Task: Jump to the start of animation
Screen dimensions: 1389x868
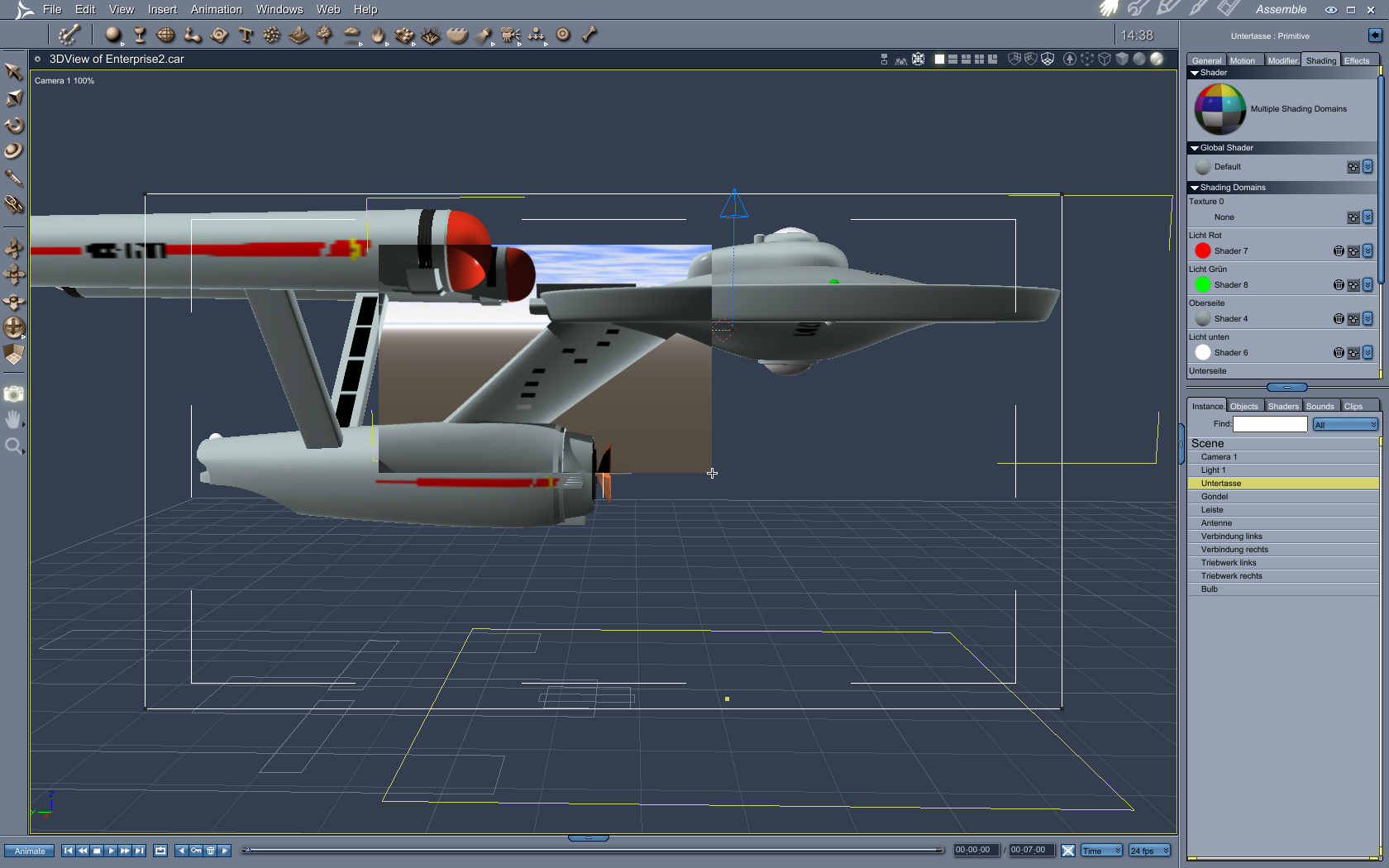Action: pos(69,851)
